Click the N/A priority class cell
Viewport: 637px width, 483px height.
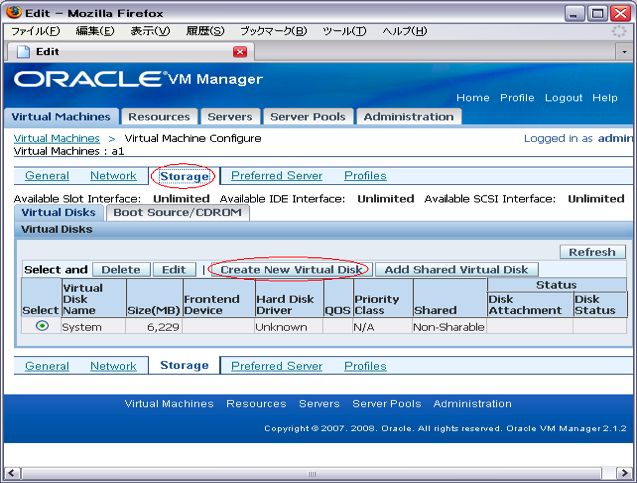(382, 327)
